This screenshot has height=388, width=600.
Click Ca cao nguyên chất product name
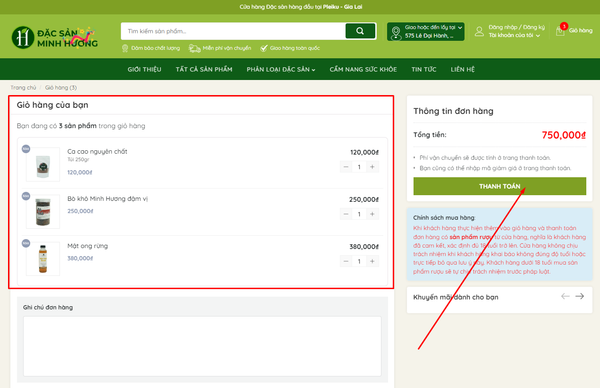point(97,152)
